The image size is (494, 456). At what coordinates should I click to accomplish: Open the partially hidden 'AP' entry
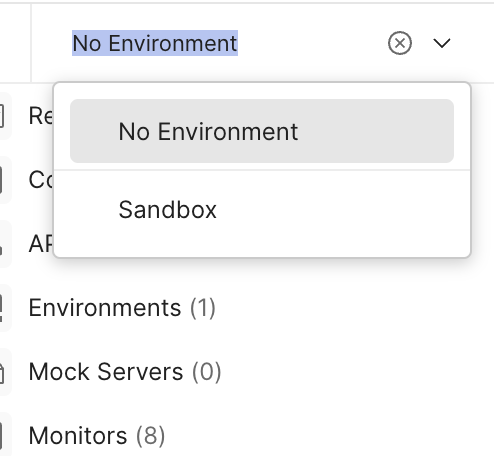point(41,244)
